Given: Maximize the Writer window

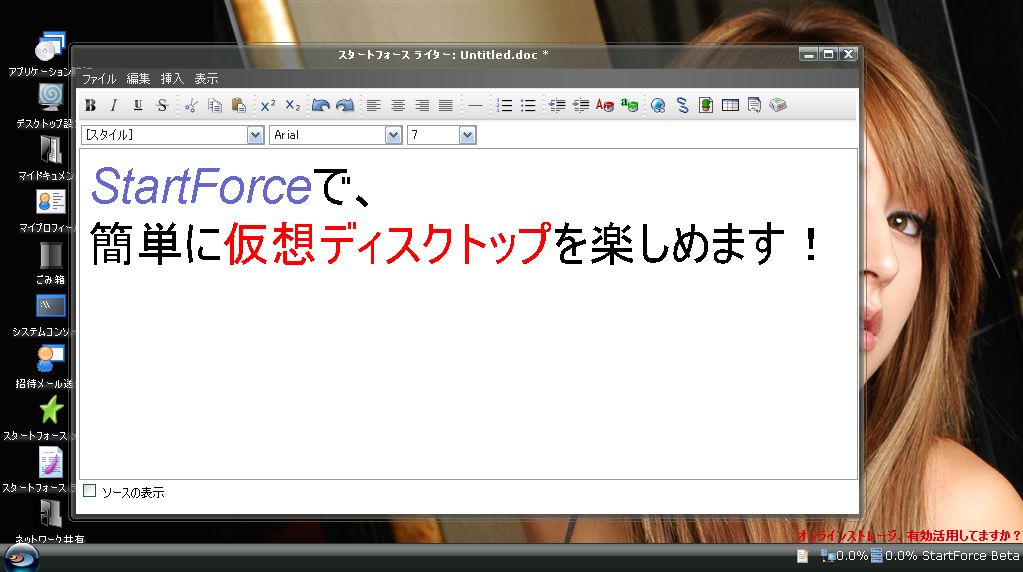Looking at the screenshot, I should coord(829,55).
